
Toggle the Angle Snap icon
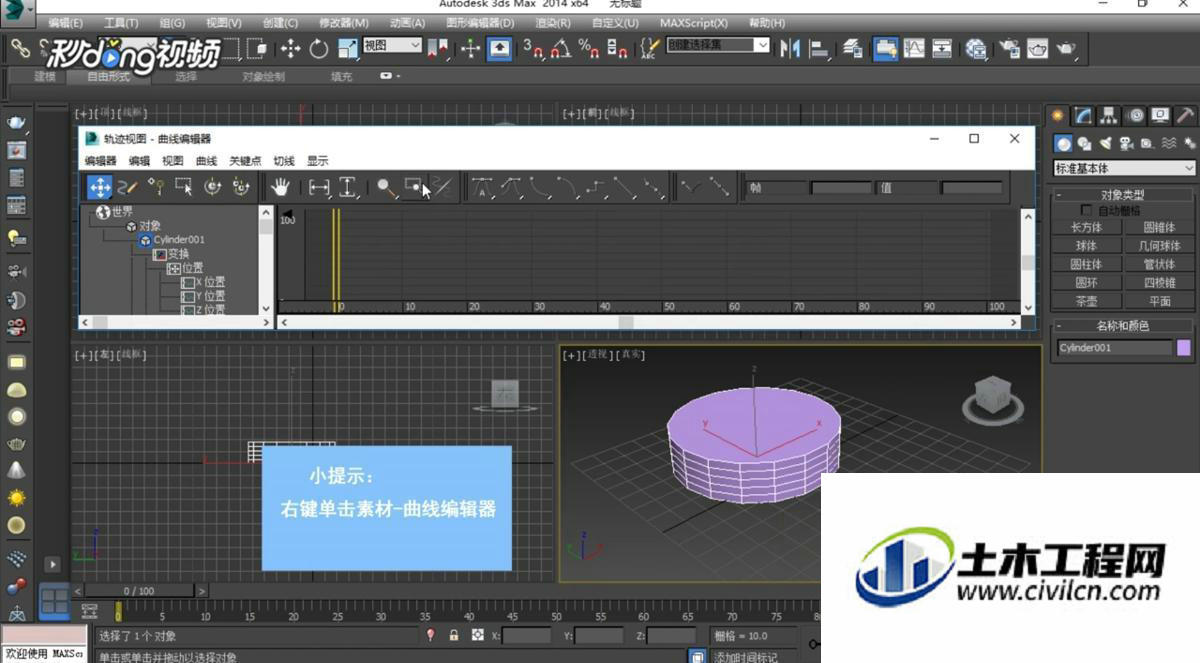pos(561,48)
